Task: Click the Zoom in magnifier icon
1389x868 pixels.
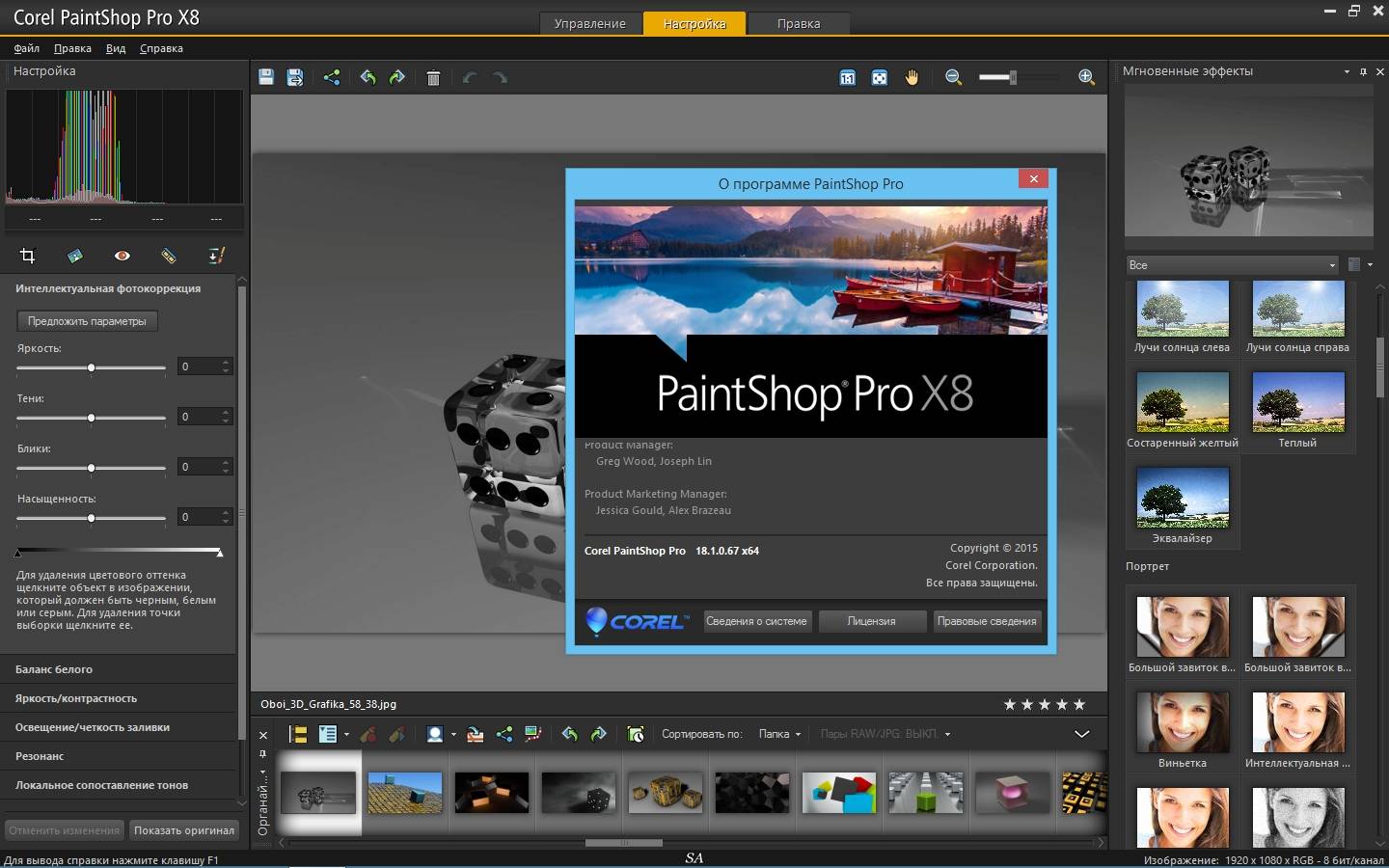Action: point(1086,77)
